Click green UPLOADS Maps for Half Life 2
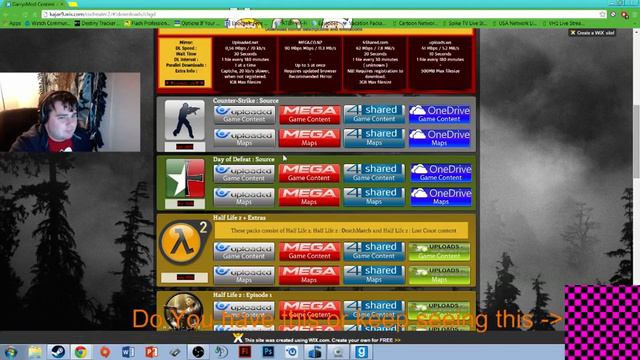Image resolution: width=640 pixels, height=360 pixels. tap(440, 275)
